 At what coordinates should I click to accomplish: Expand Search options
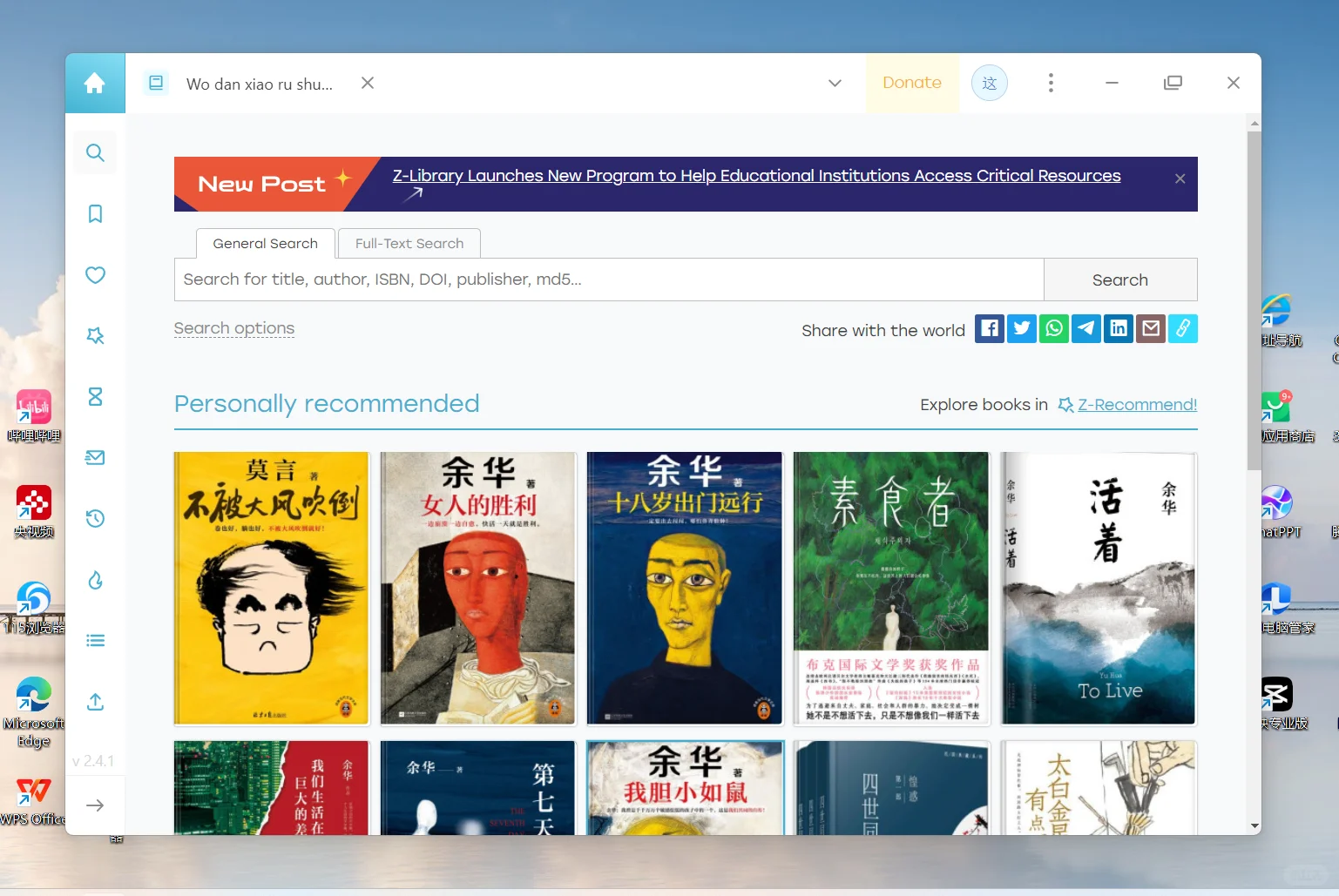tap(234, 328)
